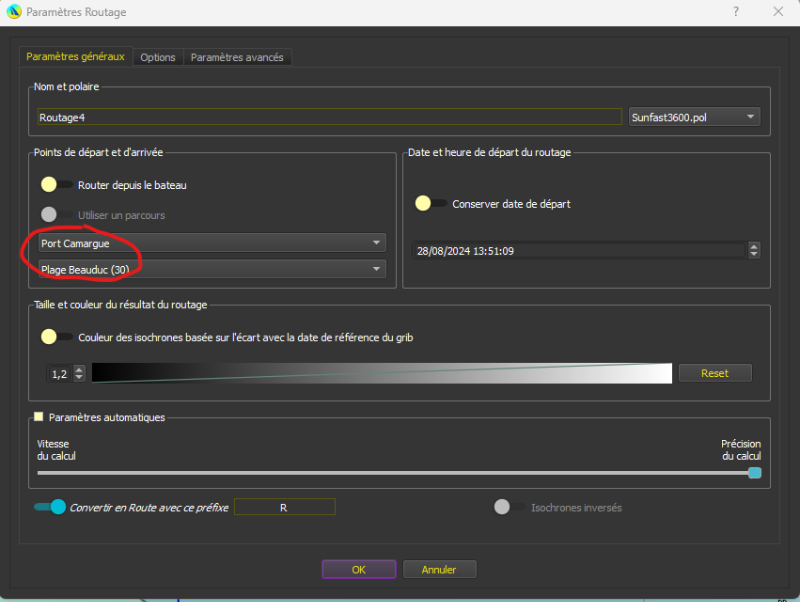Screen dimensions: 800x602
Task: Check the Paramètres automatiques checkbox
Action: pos(39,417)
